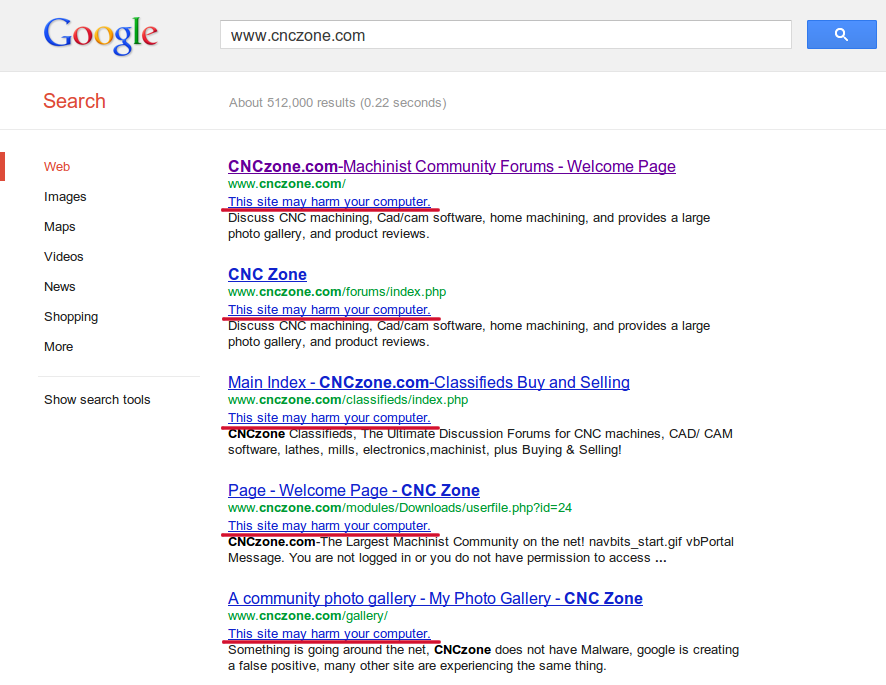
Task: Open CNCzone.com-Machinist Community Forums result
Action: coord(451,166)
